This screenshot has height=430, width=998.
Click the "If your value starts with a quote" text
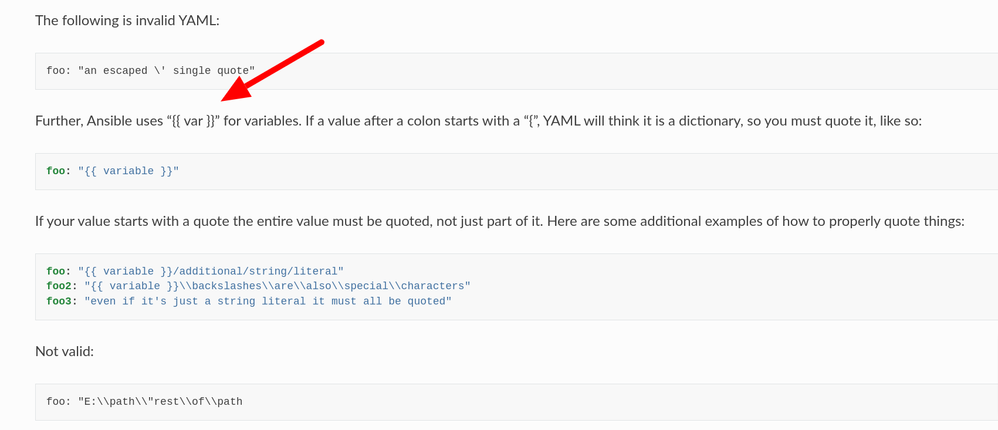135,221
